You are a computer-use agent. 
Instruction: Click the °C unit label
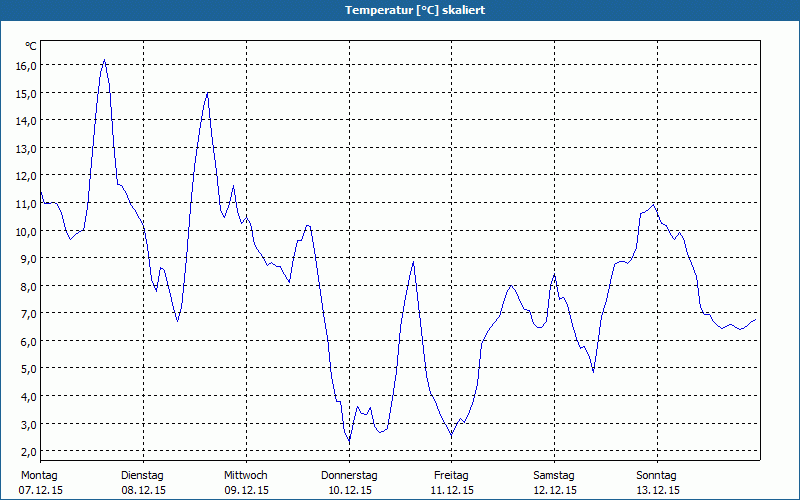pos(31,46)
